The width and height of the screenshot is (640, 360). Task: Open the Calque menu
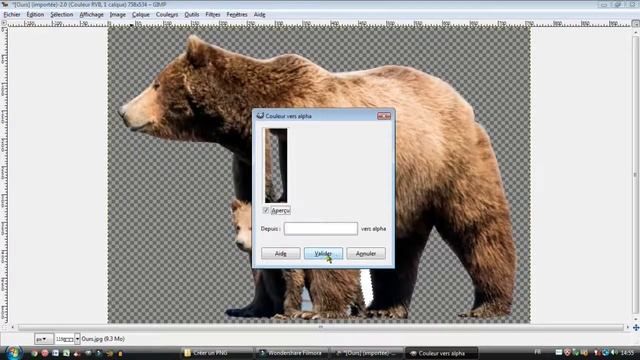[x=141, y=14]
